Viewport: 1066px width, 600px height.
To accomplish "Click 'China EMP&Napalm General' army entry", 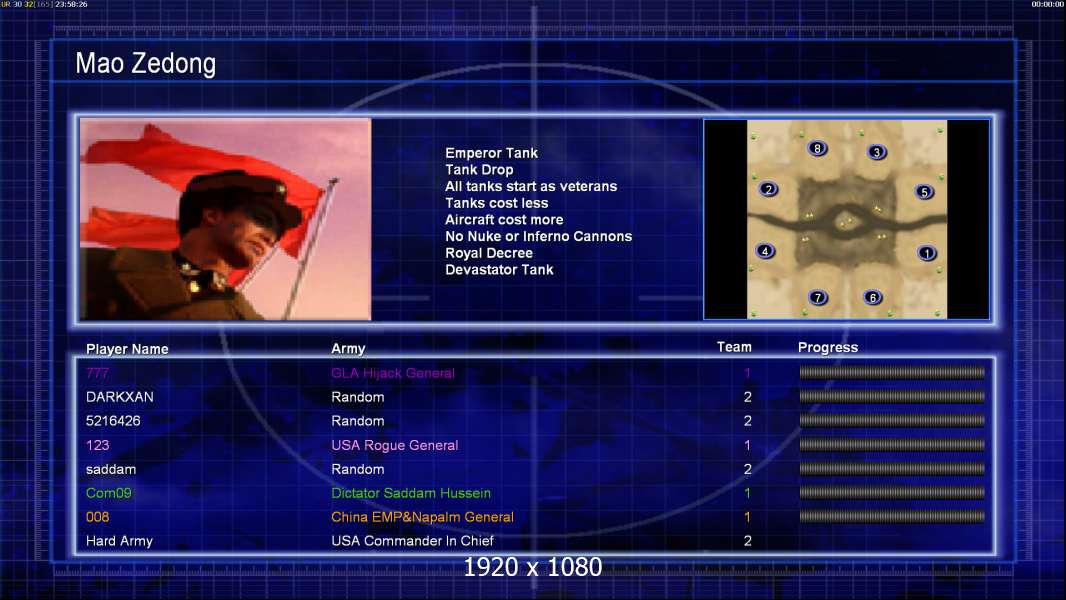I will pos(422,516).
